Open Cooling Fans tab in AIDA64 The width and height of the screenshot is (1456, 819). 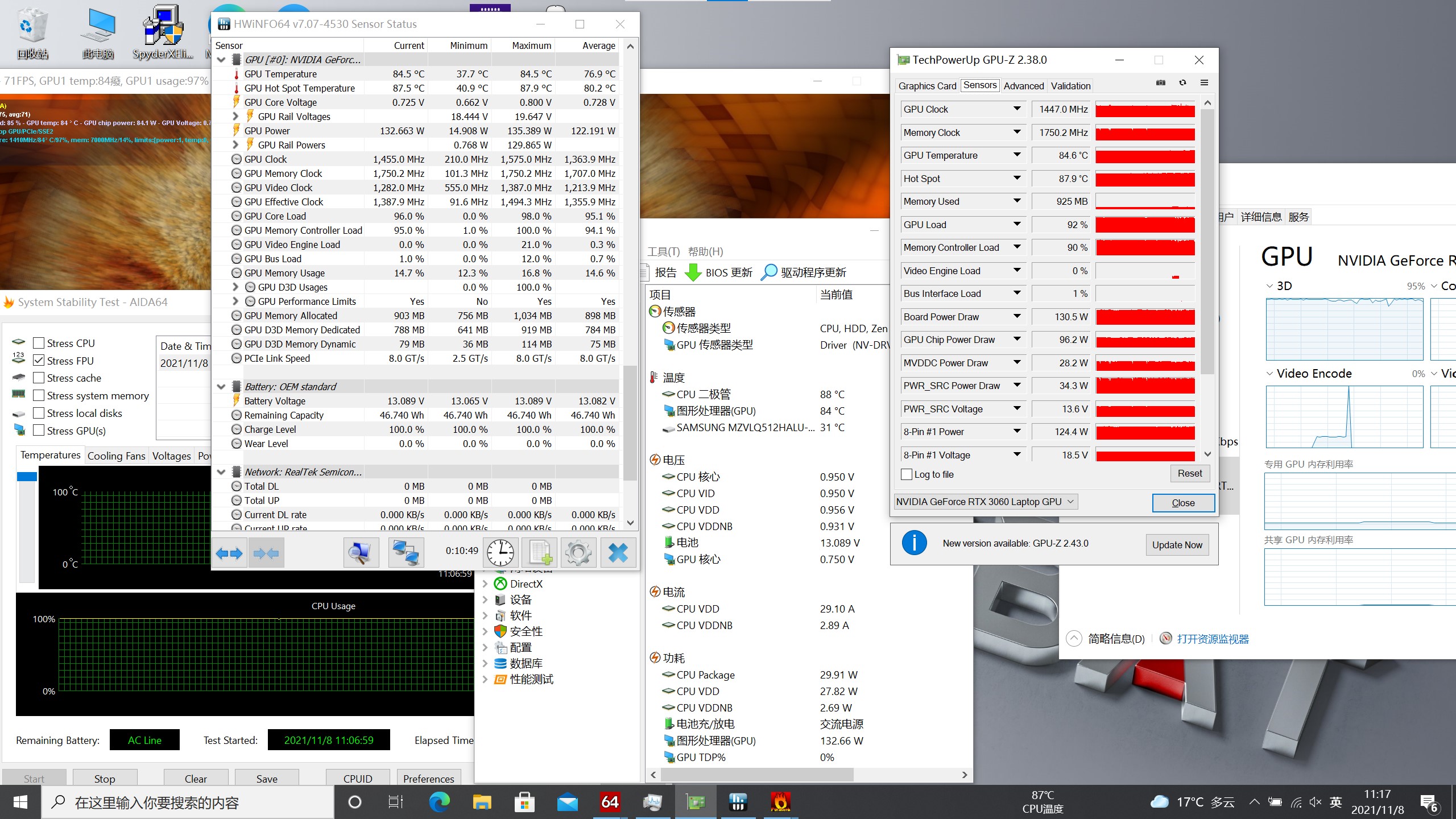pos(116,456)
